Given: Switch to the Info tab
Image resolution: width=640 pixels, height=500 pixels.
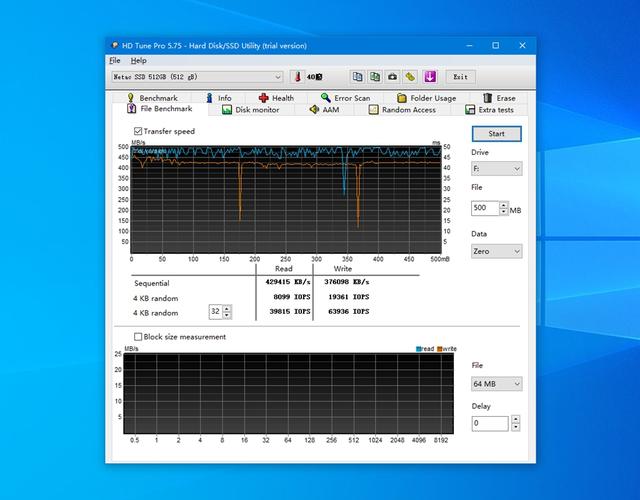Looking at the screenshot, I should (x=219, y=98).
